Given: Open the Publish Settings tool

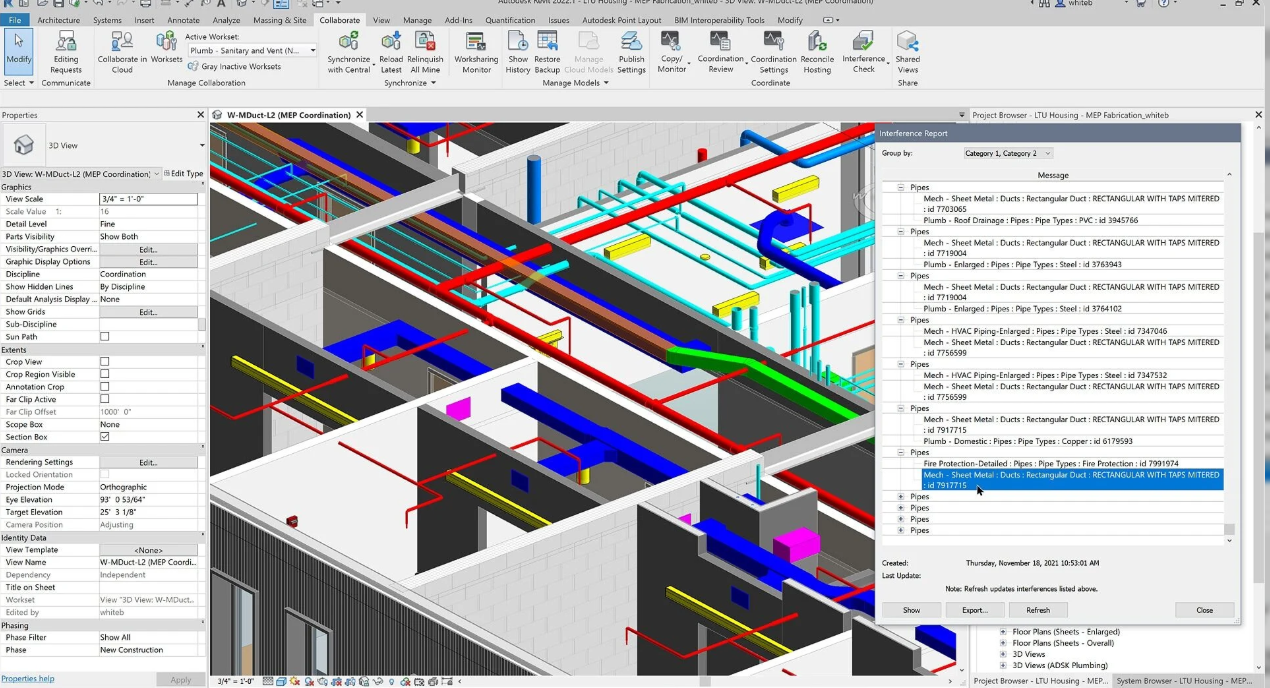Looking at the screenshot, I should pos(631,42).
